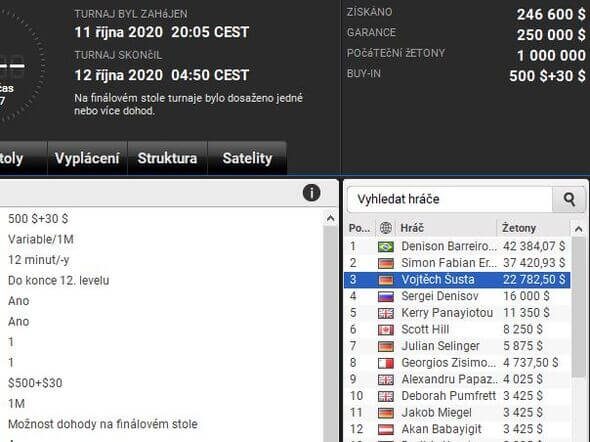Select highlighted Vojtěch Šusta row
This screenshot has width=590, height=442.
tap(457, 279)
